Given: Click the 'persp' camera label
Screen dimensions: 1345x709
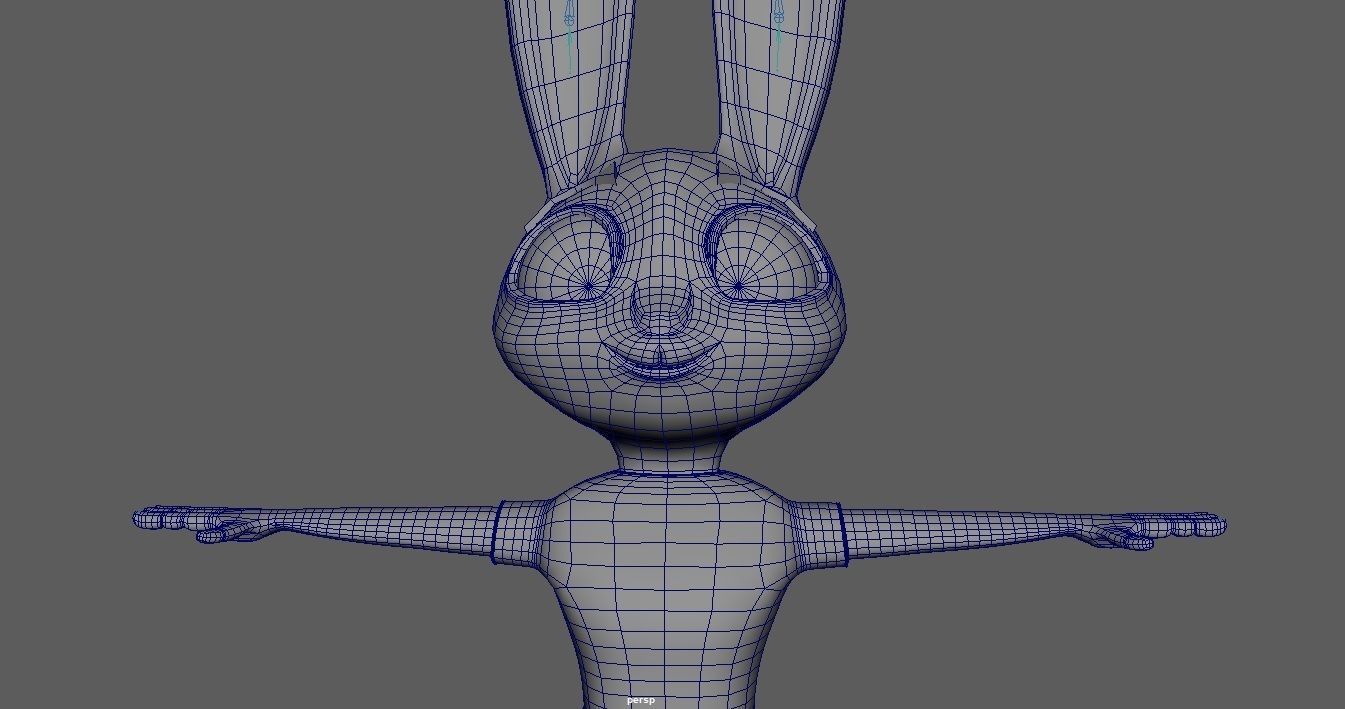Looking at the screenshot, I should pos(640,700).
